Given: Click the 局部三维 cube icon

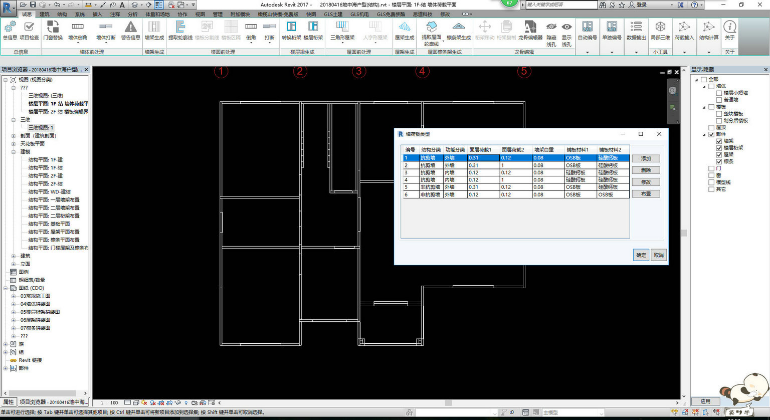Looking at the screenshot, I should pos(660,27).
